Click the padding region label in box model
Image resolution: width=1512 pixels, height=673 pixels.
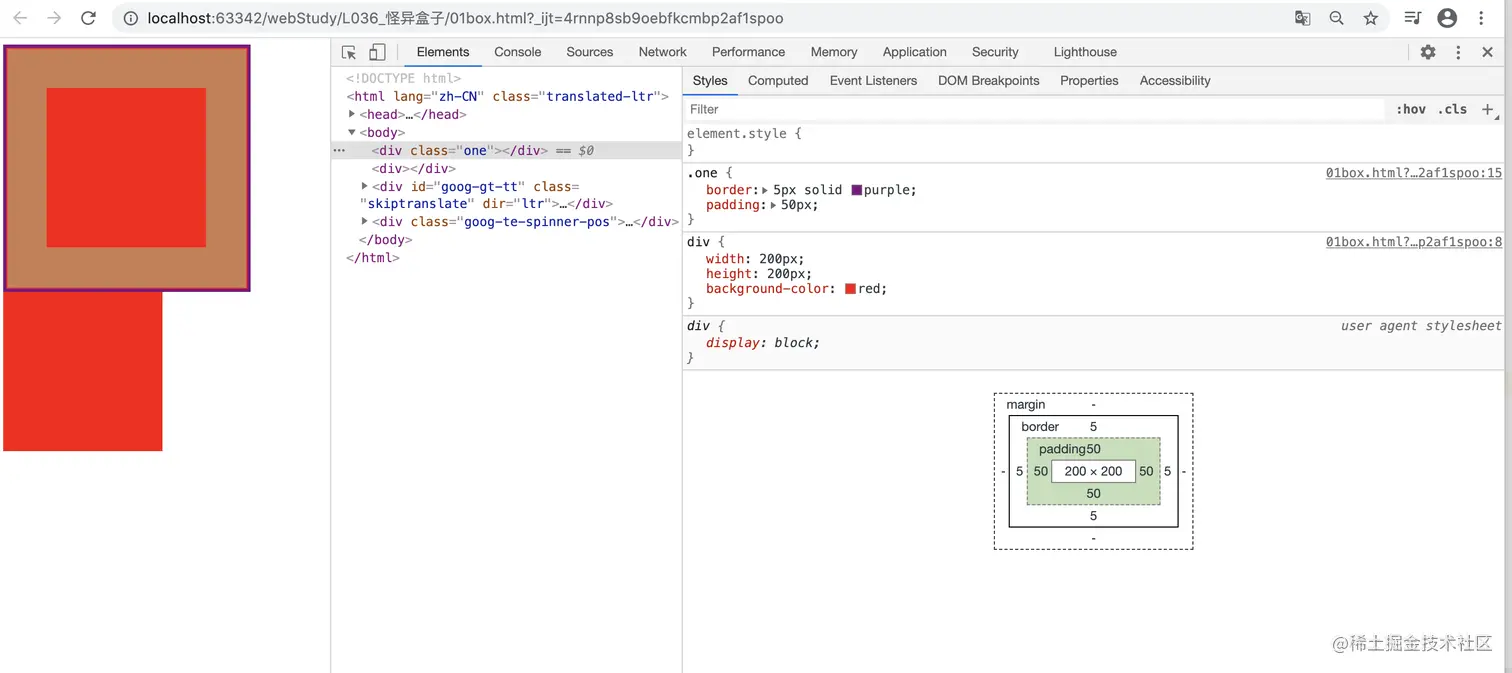coord(1063,449)
